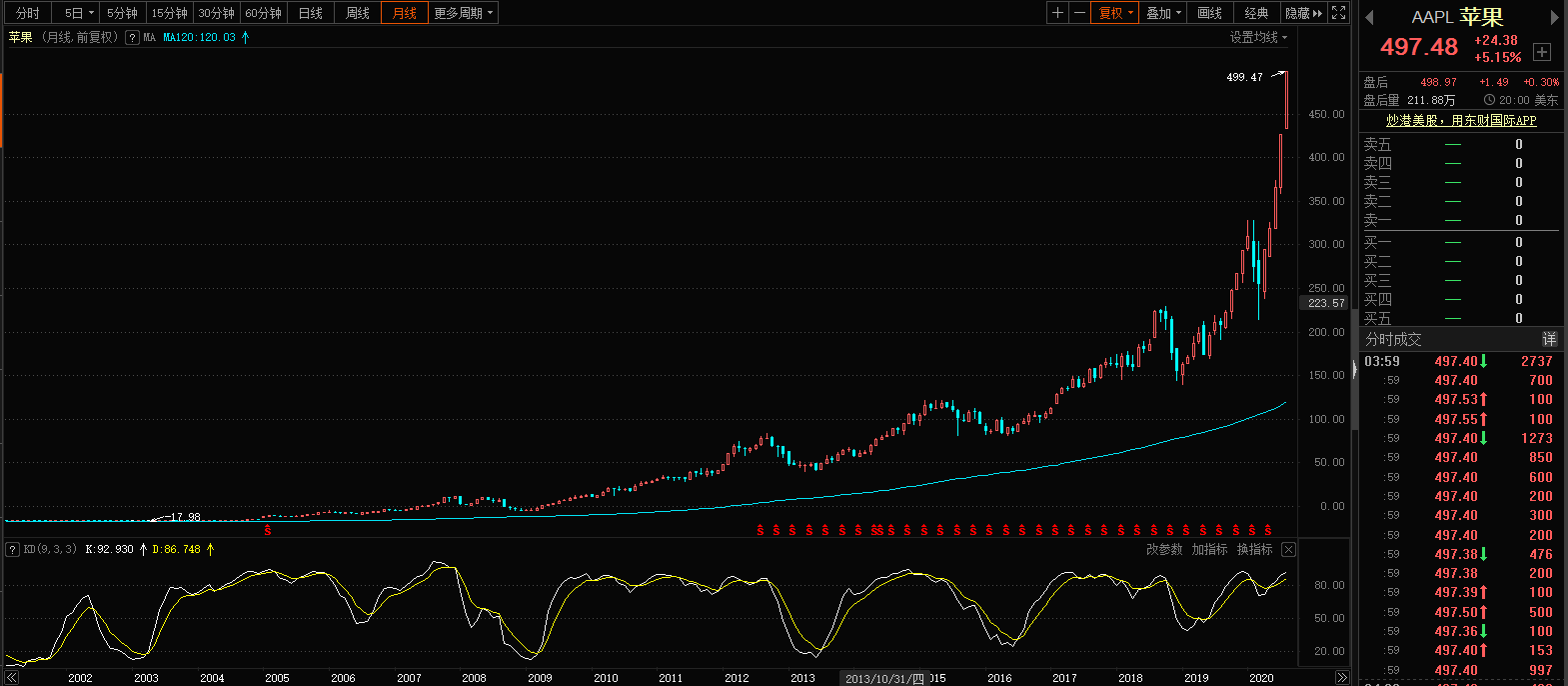Zoom out chart with minus icon
Image resolution: width=1568 pixels, height=686 pixels.
pyautogui.click(x=1079, y=13)
